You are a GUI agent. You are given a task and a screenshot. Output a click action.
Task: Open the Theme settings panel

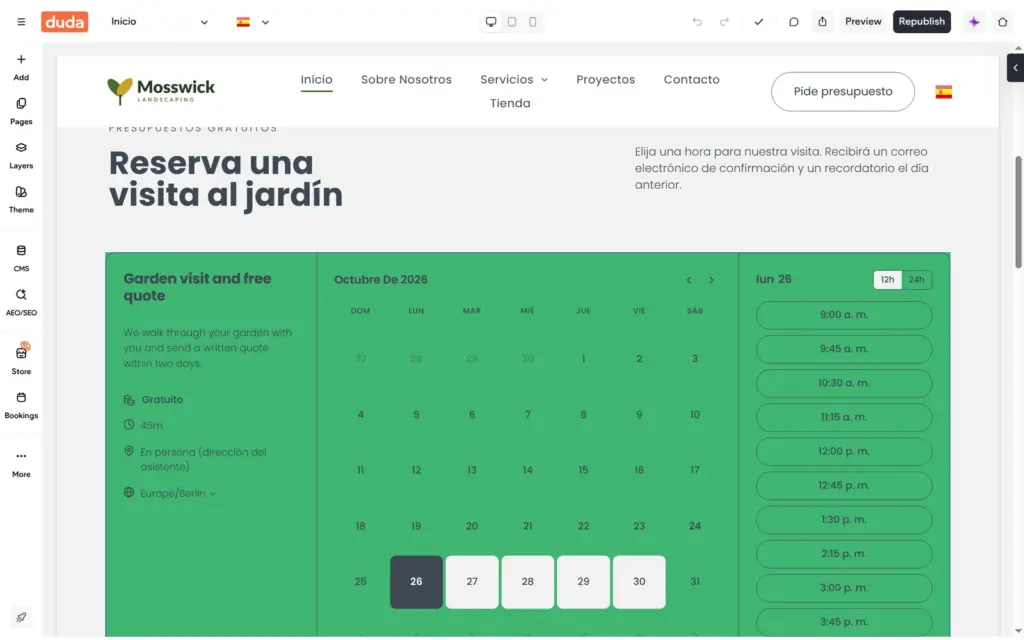[21, 200]
